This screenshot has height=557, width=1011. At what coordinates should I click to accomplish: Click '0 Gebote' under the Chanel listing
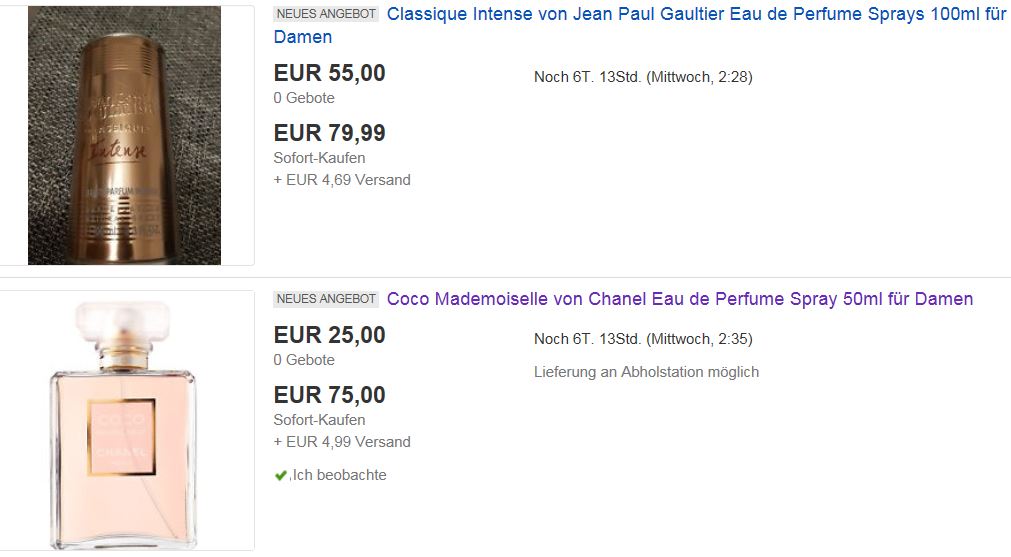(x=304, y=360)
